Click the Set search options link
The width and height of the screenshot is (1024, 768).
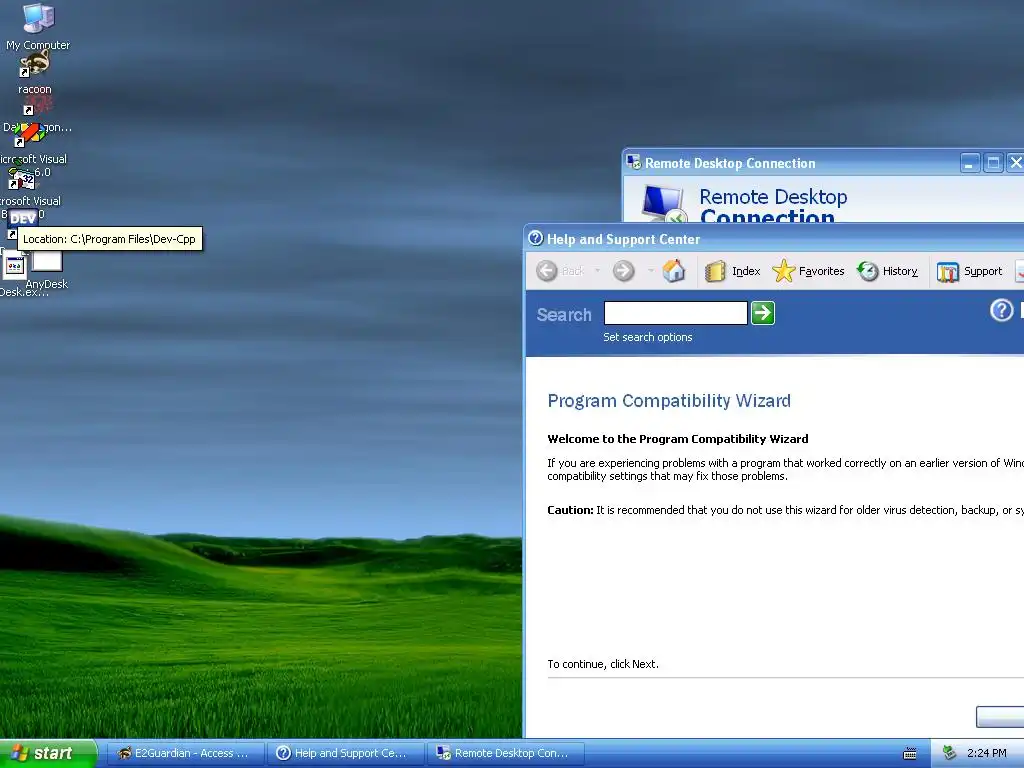[647, 337]
